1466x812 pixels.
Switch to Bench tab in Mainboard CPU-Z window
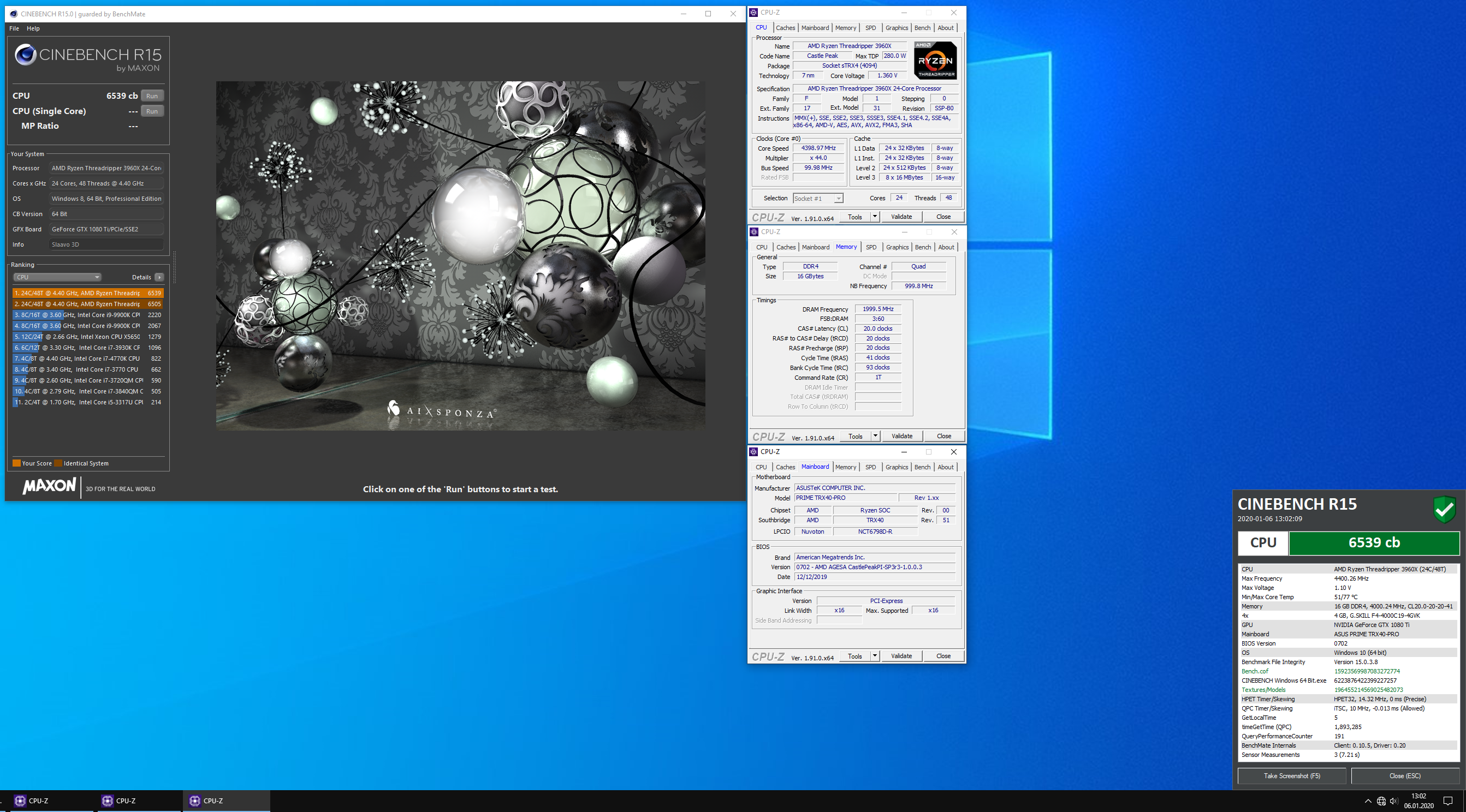coord(922,468)
